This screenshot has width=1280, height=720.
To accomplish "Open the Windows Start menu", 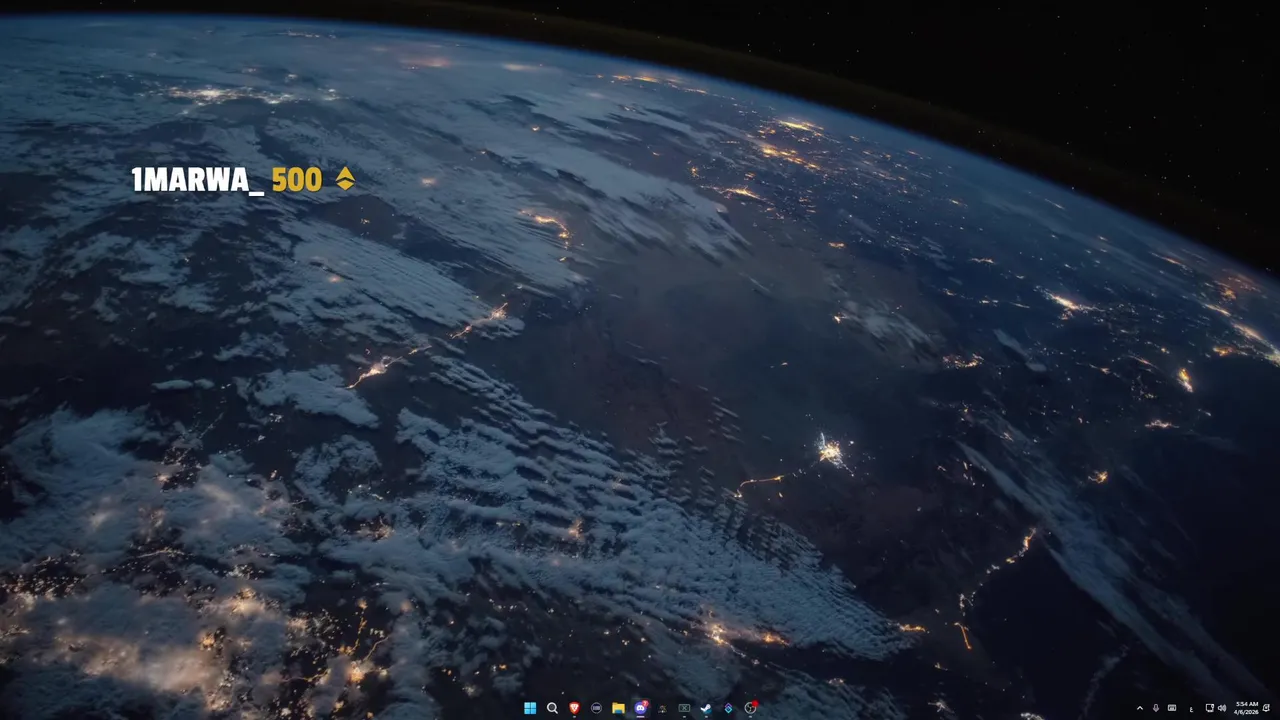I will [530, 708].
